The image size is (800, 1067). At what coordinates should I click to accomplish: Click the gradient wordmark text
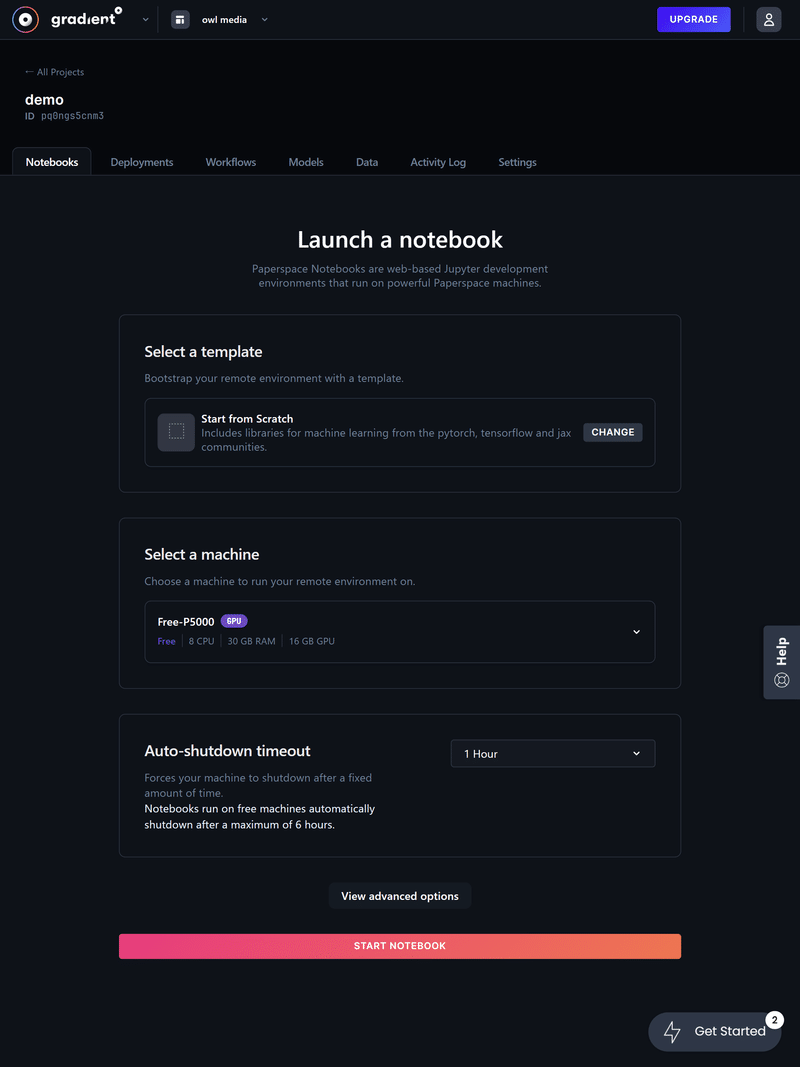pyautogui.click(x=86, y=20)
